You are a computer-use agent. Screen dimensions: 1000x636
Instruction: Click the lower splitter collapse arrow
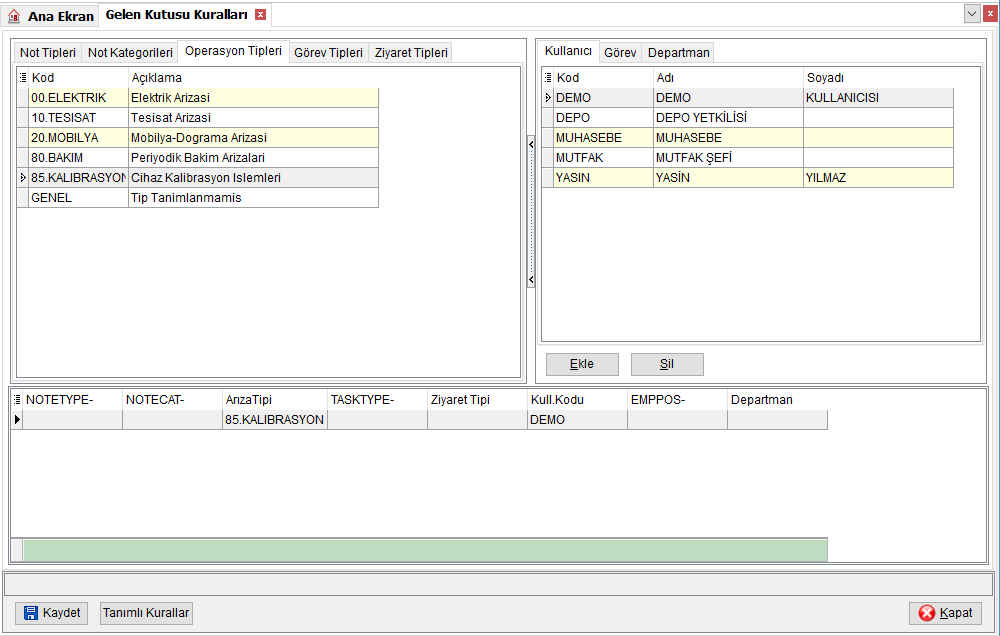(x=531, y=279)
